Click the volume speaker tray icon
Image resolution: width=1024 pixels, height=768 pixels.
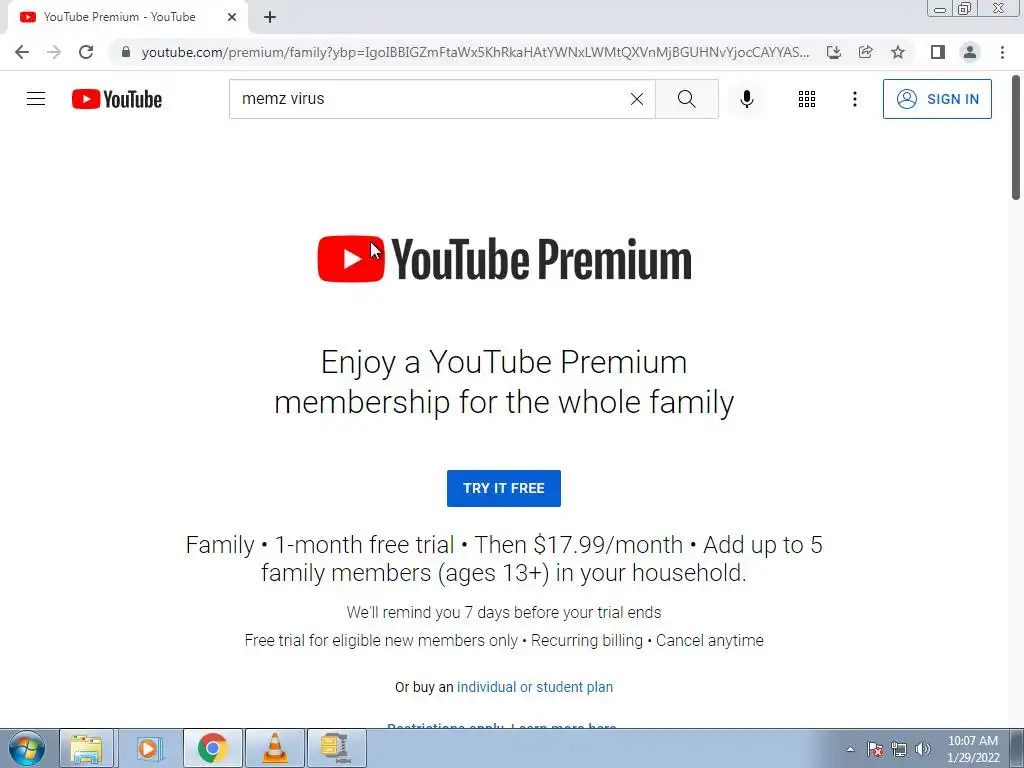[x=923, y=749]
